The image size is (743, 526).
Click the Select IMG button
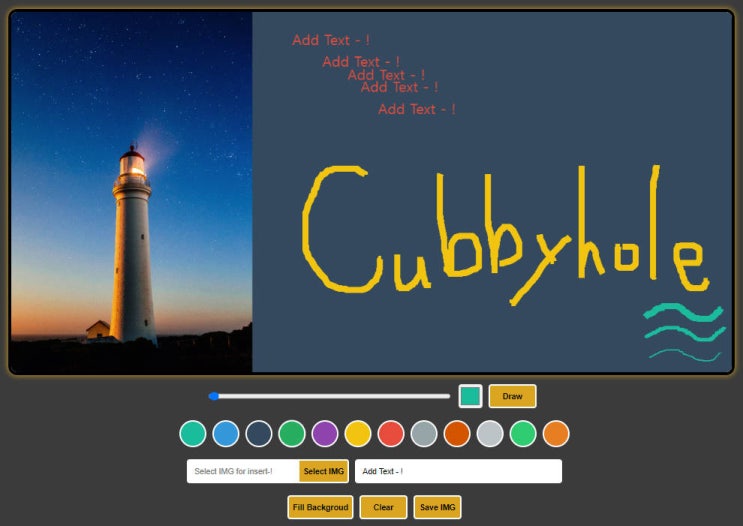point(324,471)
